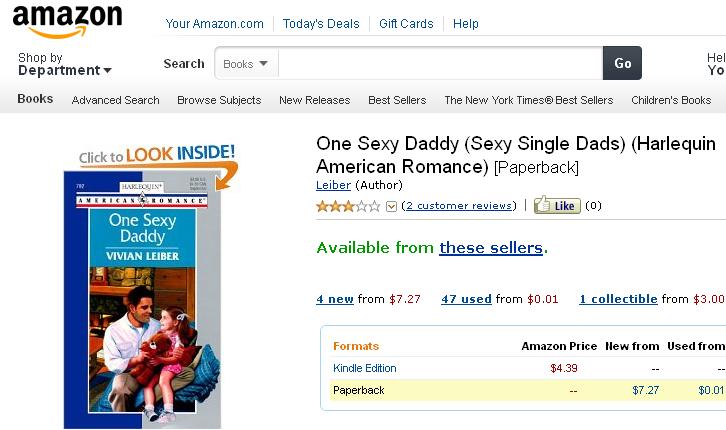Click the Go search button
726x430 pixels.
pos(622,63)
